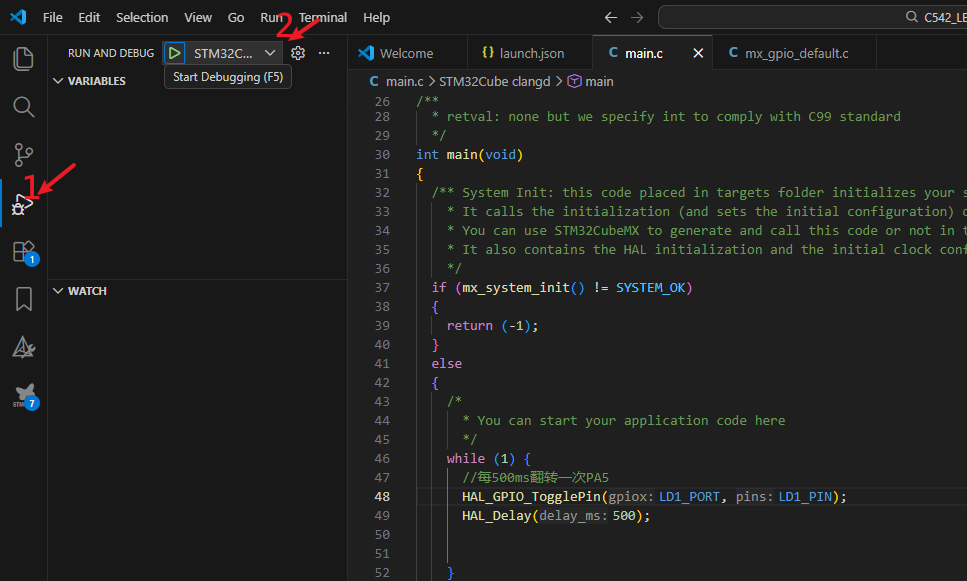This screenshot has width=967, height=581.
Task: Click the command center search box
Action: [x=812, y=17]
